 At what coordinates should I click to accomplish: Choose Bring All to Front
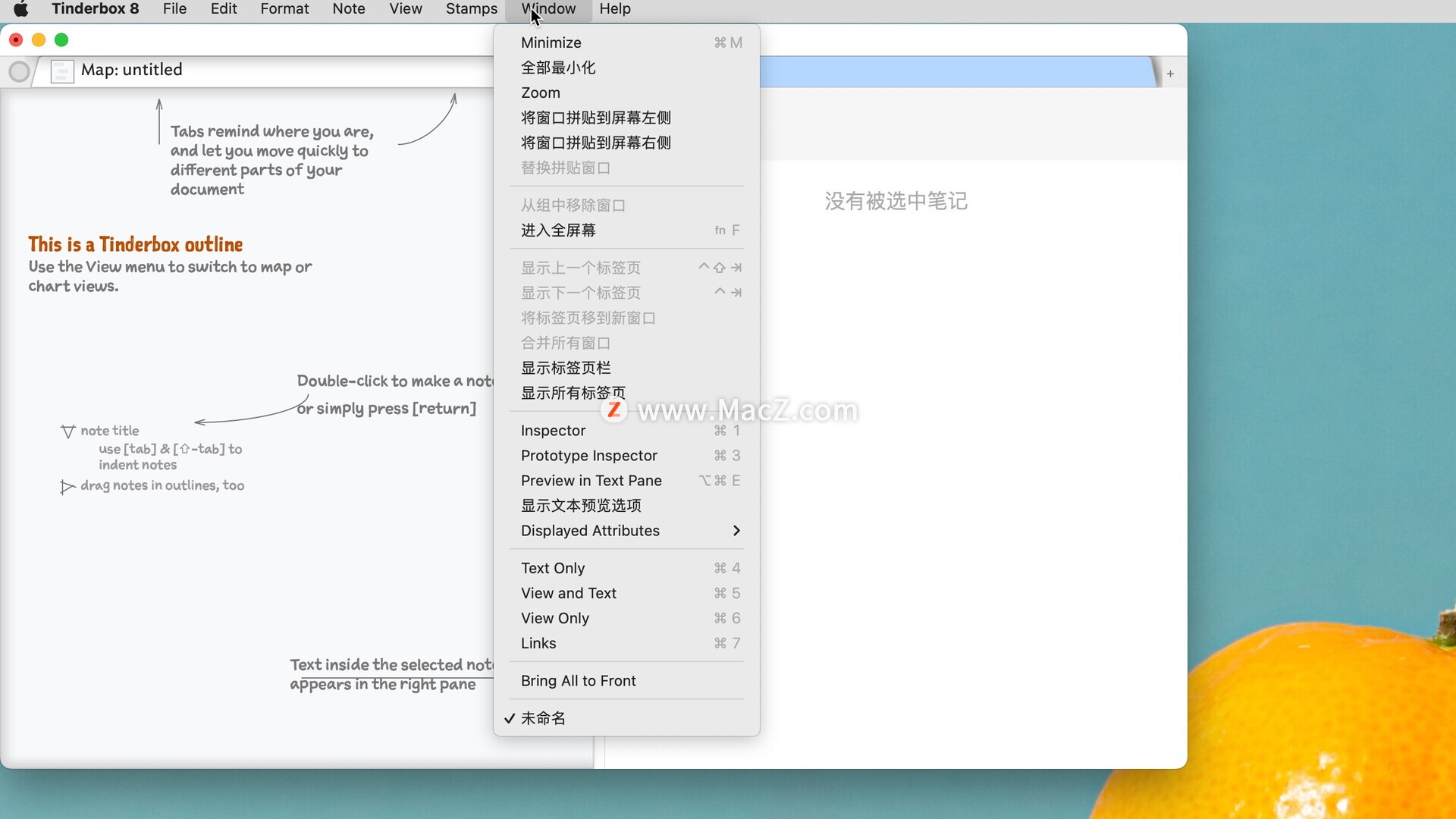click(626, 681)
